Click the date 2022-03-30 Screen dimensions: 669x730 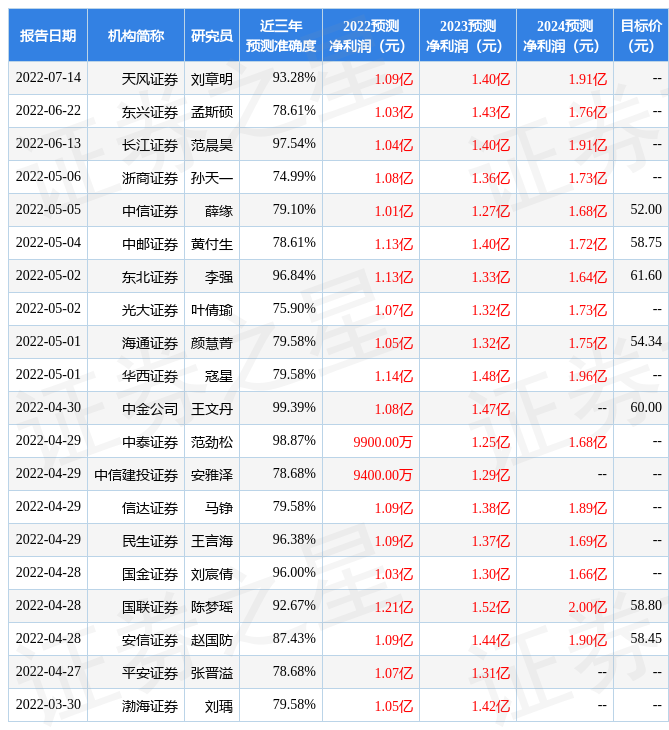click(x=48, y=705)
